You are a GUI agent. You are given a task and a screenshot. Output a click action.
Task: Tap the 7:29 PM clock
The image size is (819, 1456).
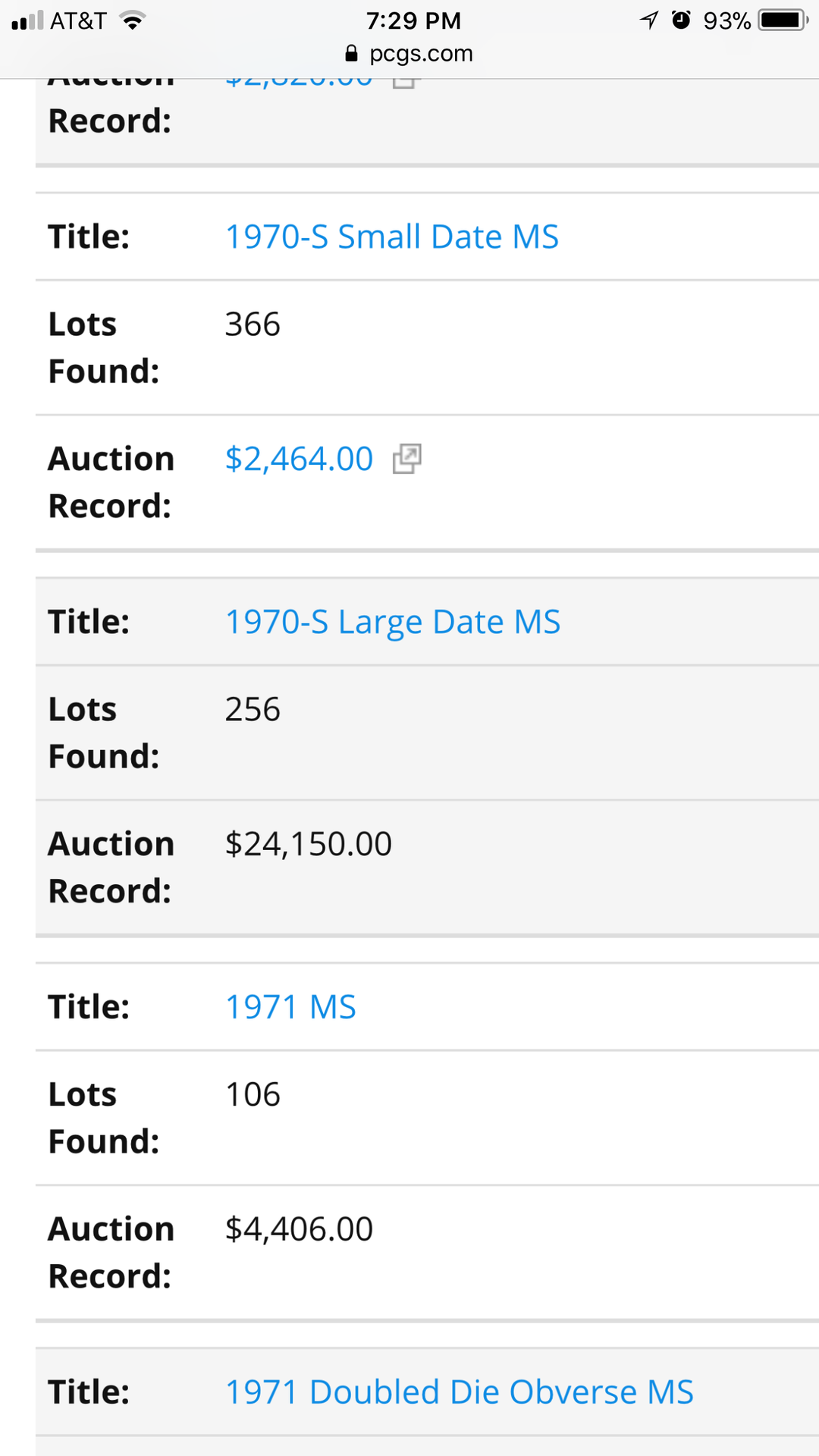[x=413, y=20]
